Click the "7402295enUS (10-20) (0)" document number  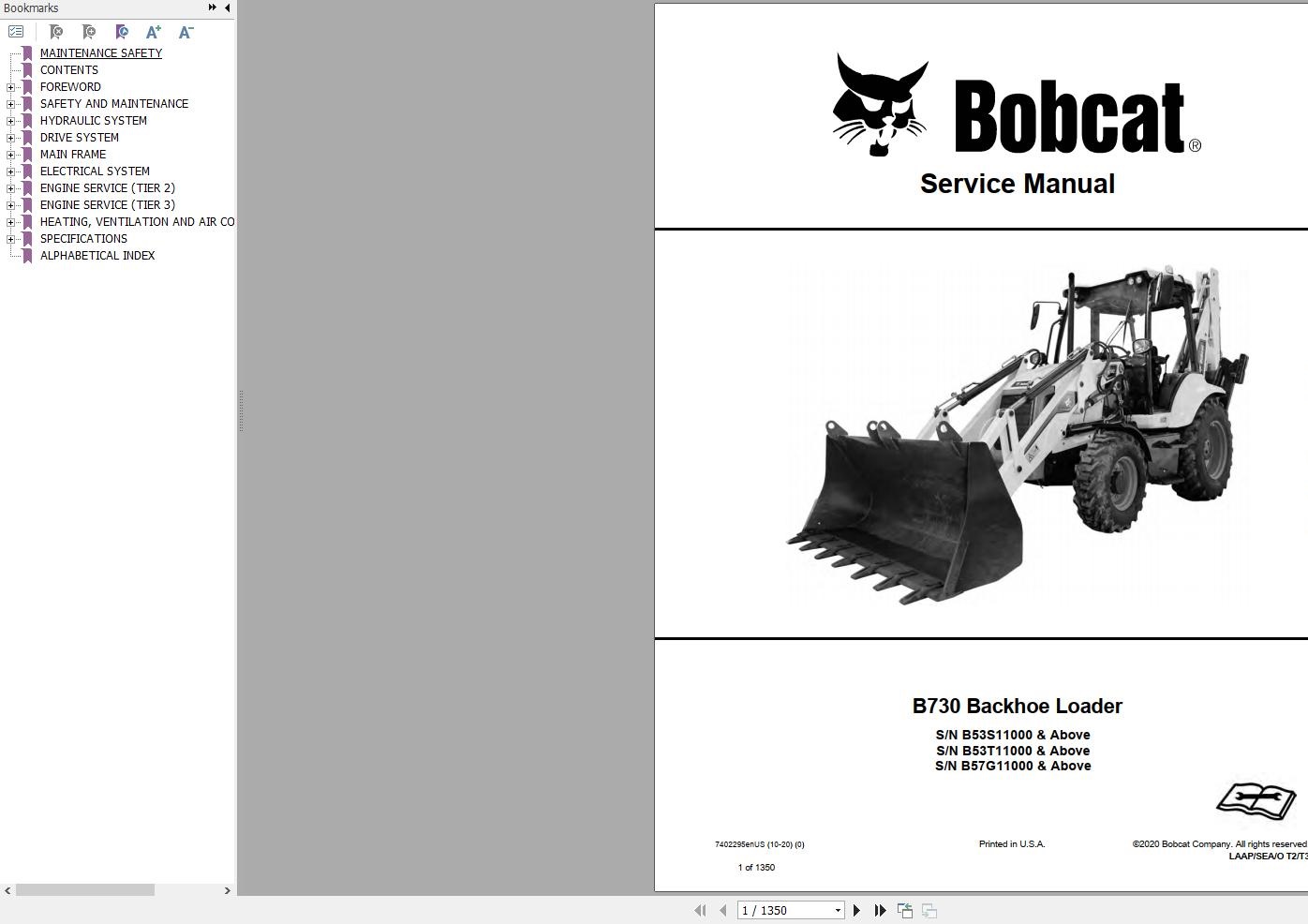760,844
